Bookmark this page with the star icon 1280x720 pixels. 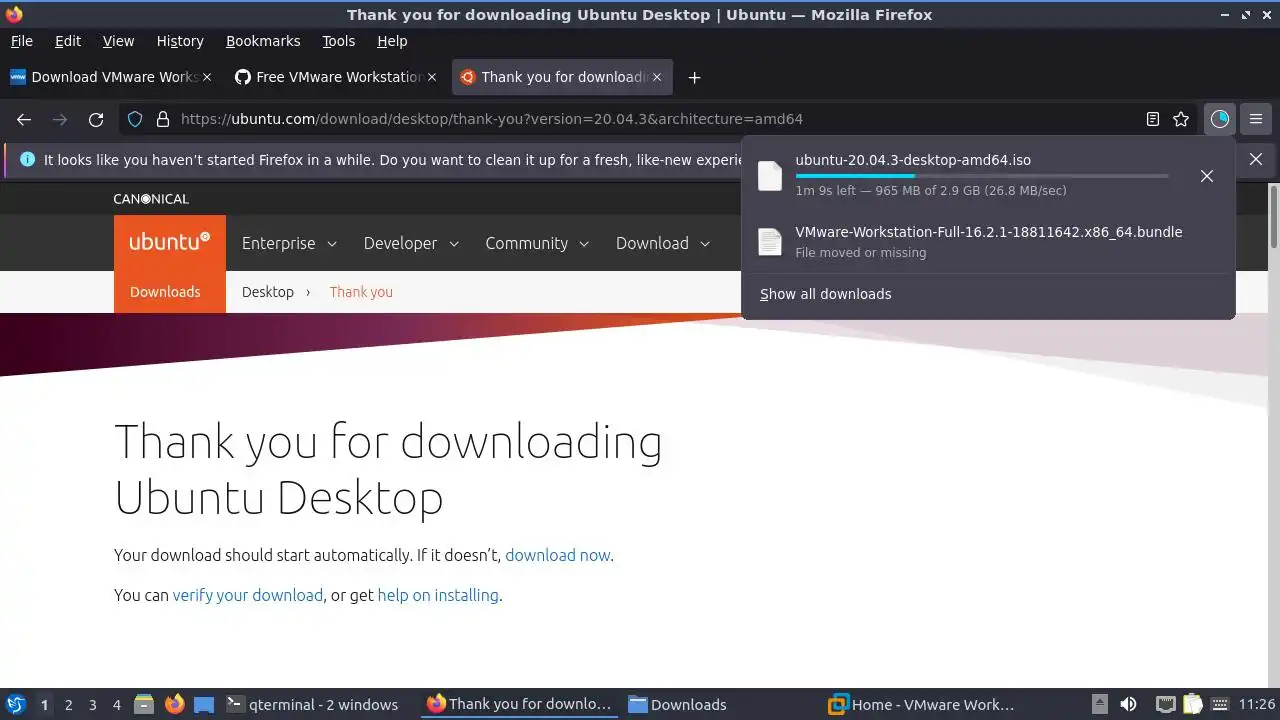(x=1181, y=119)
